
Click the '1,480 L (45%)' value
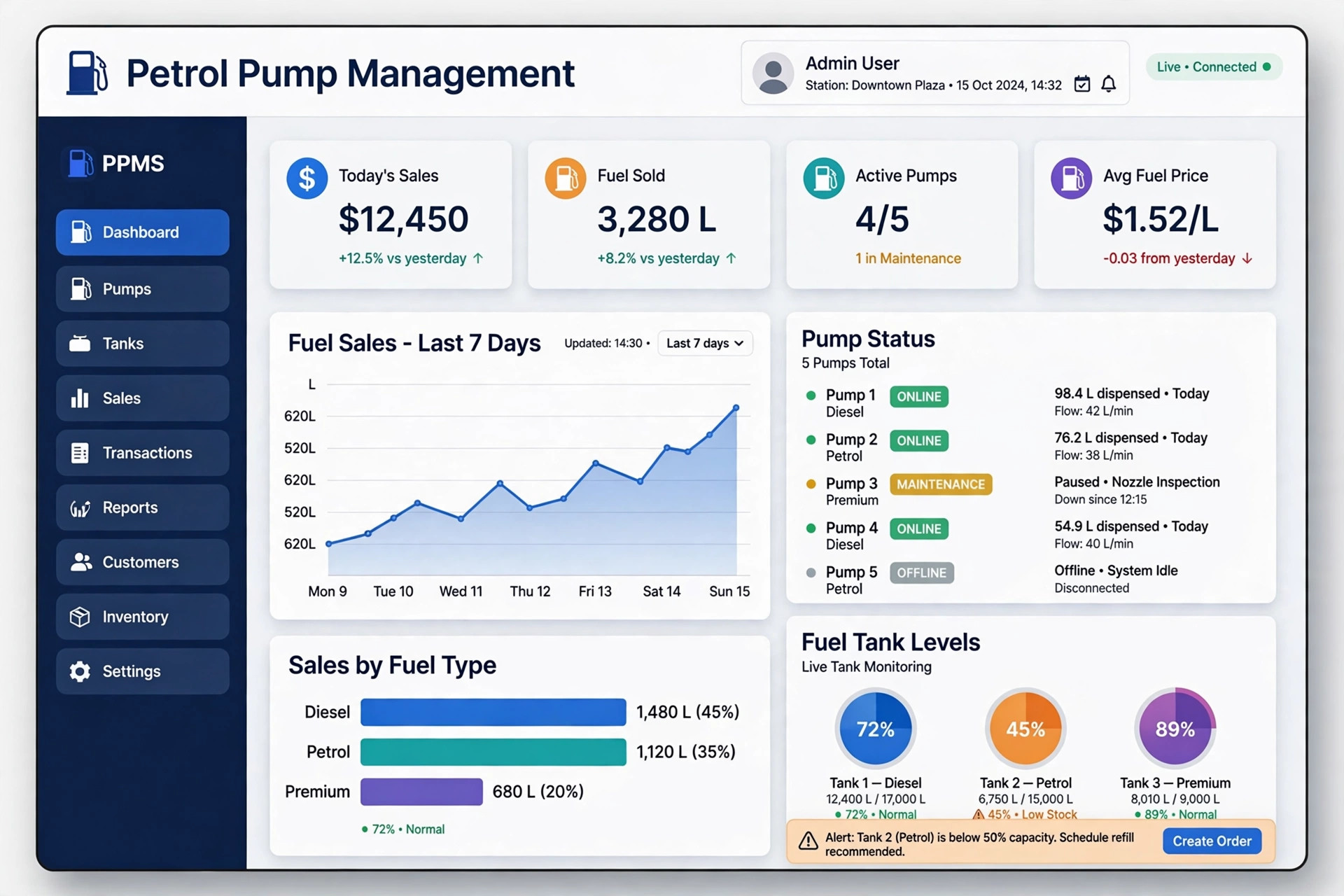pyautogui.click(x=687, y=712)
